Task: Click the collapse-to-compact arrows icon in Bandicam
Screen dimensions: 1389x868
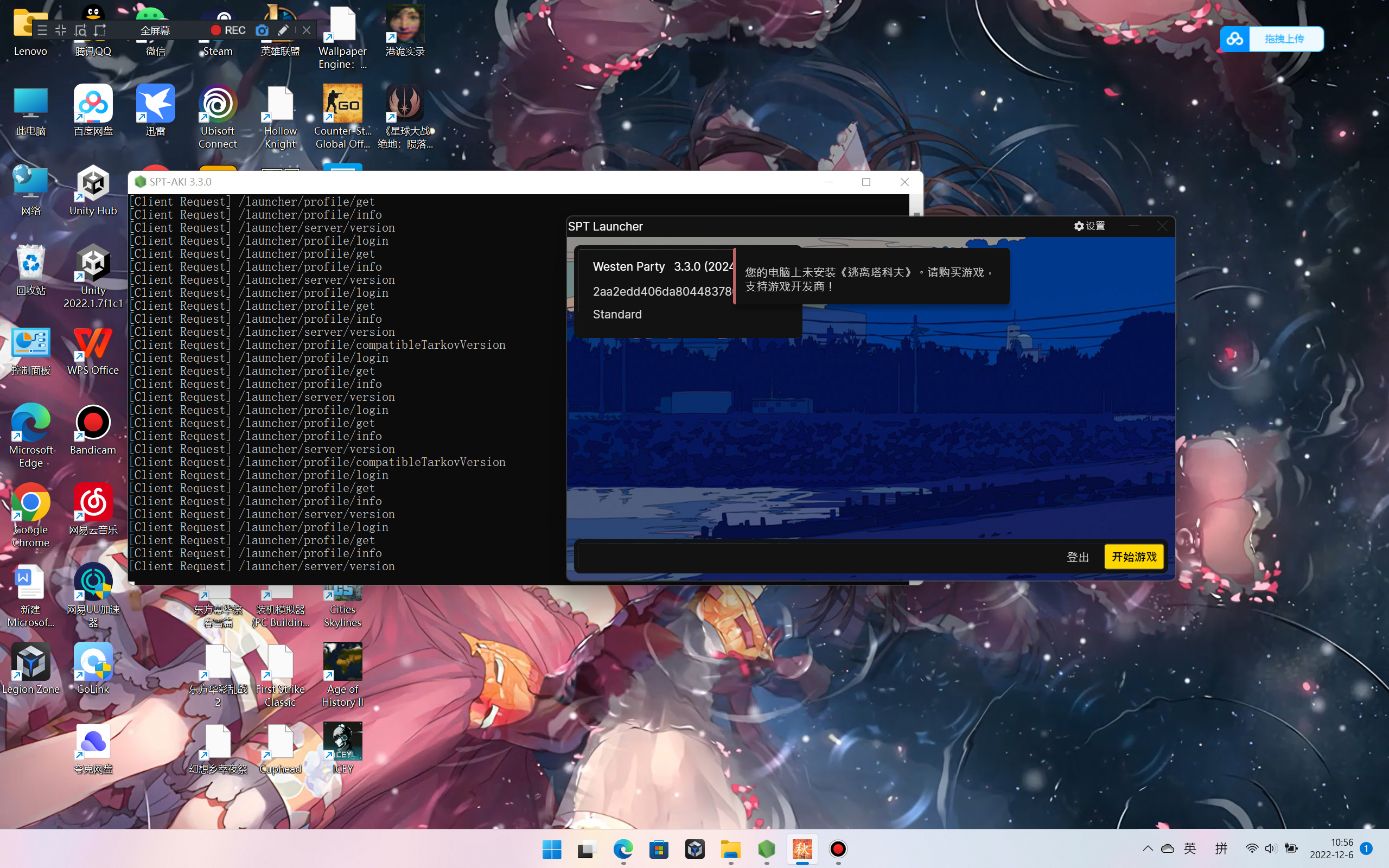Action: point(61,30)
